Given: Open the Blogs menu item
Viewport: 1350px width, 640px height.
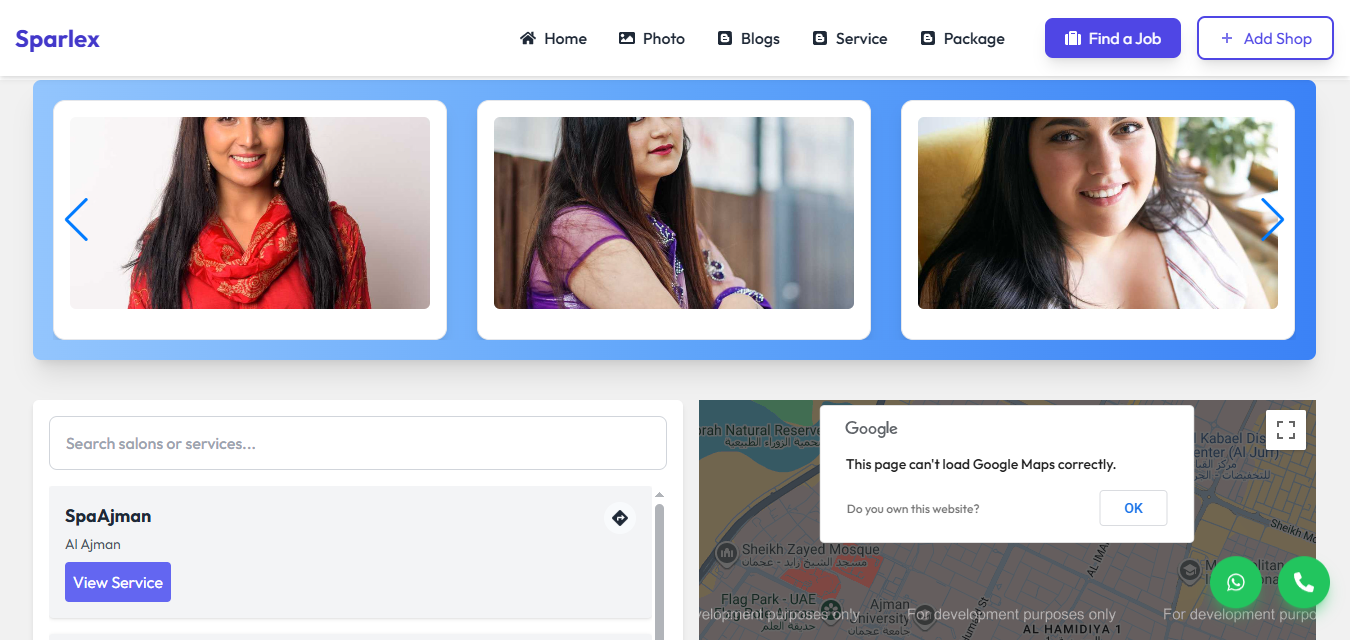Looking at the screenshot, I should point(748,39).
